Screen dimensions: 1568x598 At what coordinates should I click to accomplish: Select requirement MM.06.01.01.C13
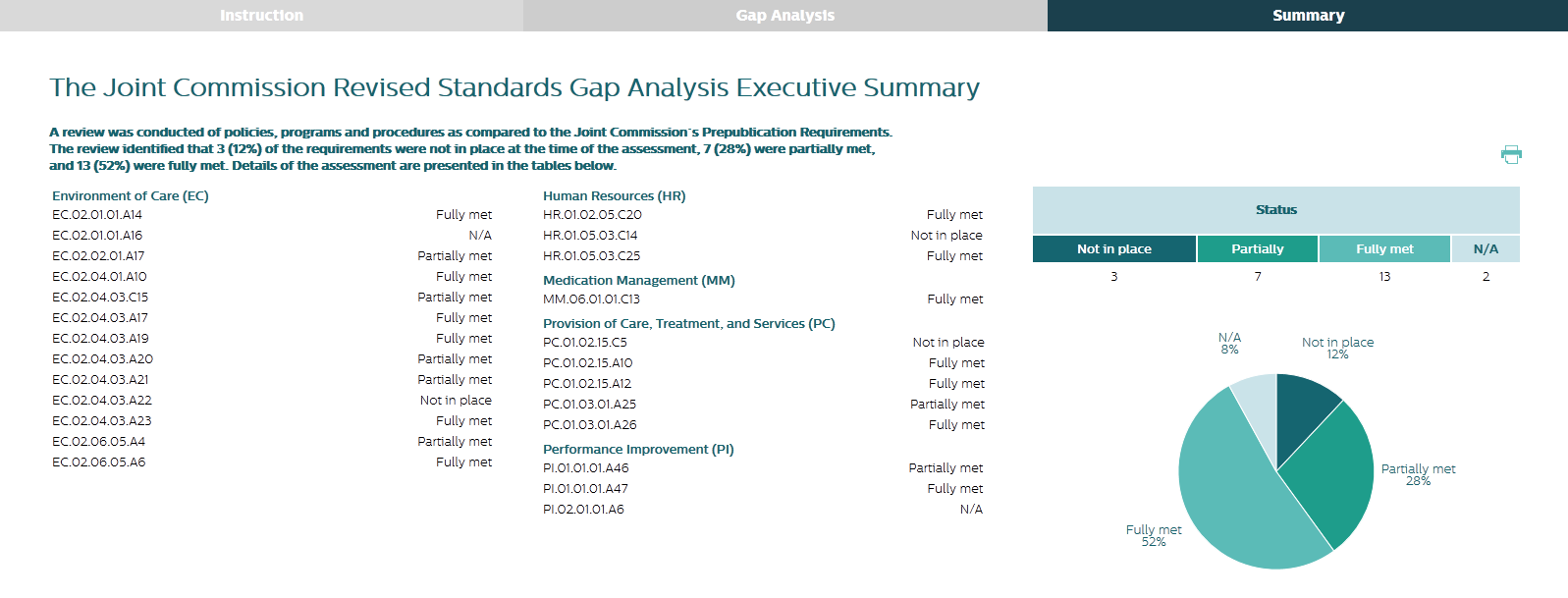tap(591, 299)
